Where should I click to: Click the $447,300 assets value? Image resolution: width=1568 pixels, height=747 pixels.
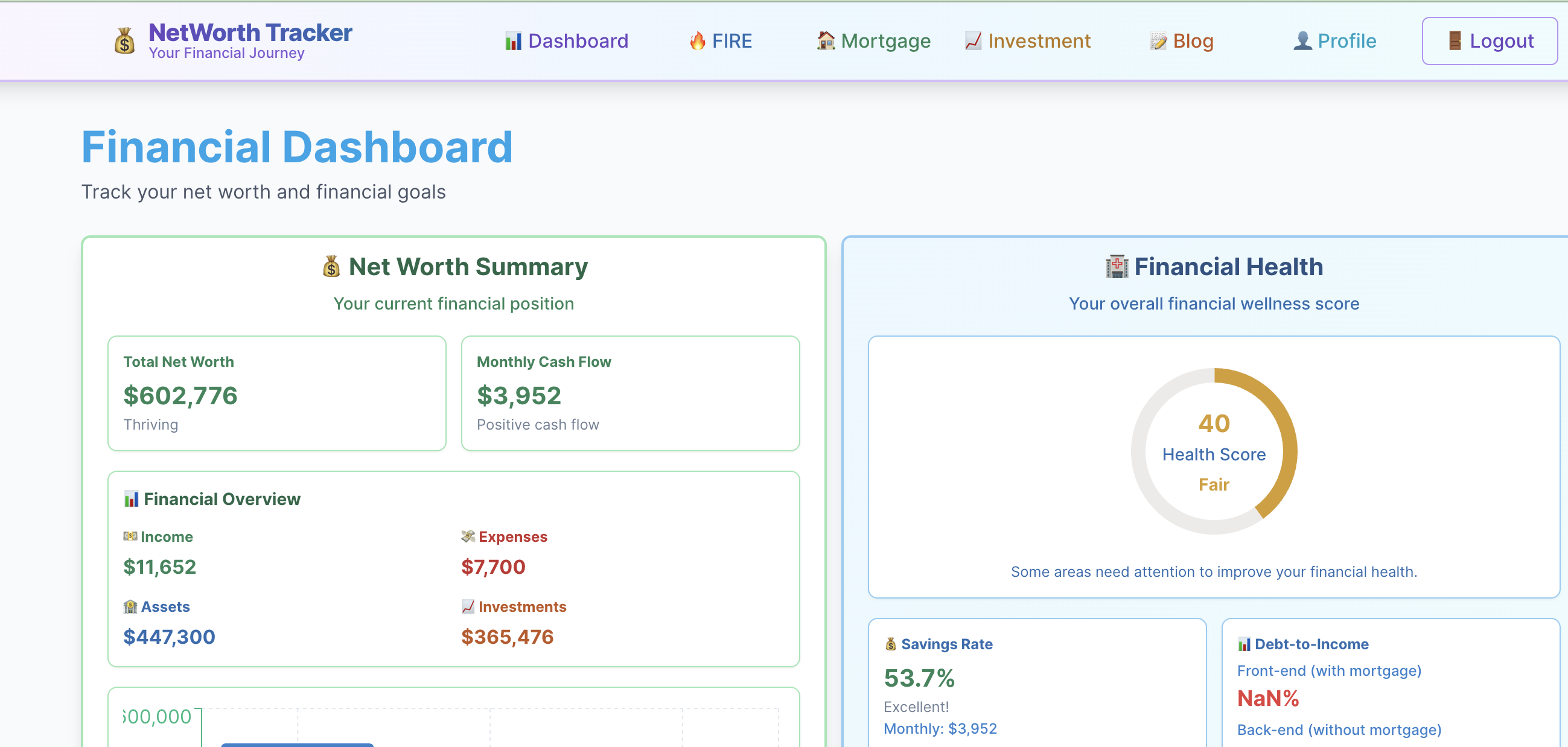(169, 637)
